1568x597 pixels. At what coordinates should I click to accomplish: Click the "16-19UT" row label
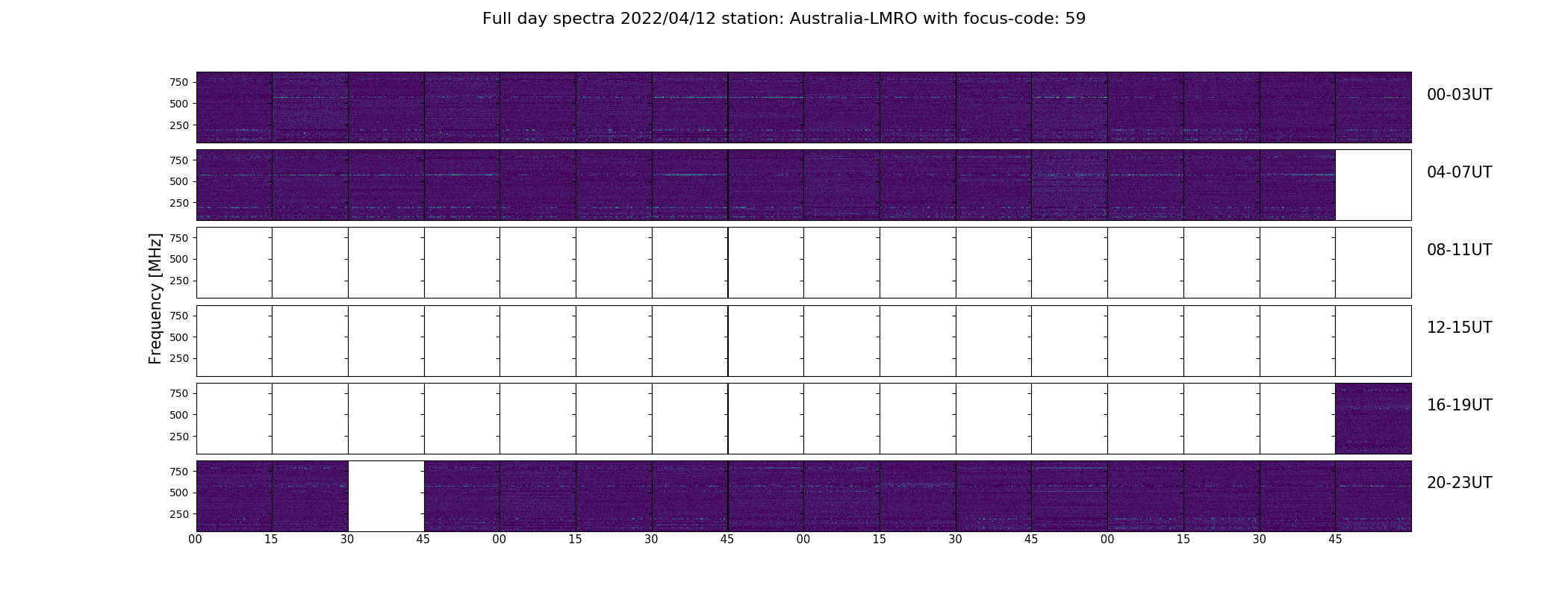coord(1459,405)
